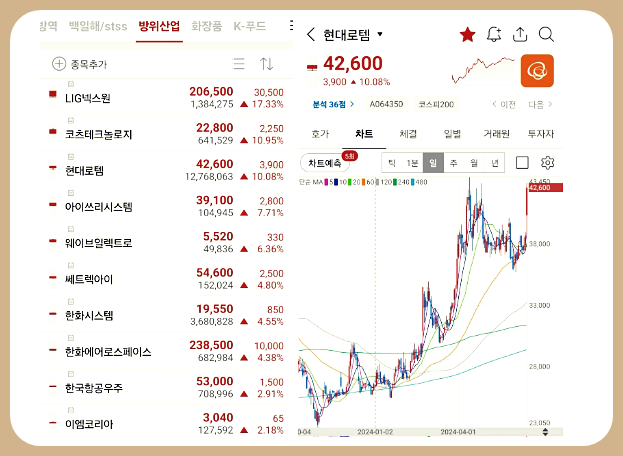Viewport: 623px width, 456px height.
Task: Open the 거래원 tab
Action: click(496, 134)
